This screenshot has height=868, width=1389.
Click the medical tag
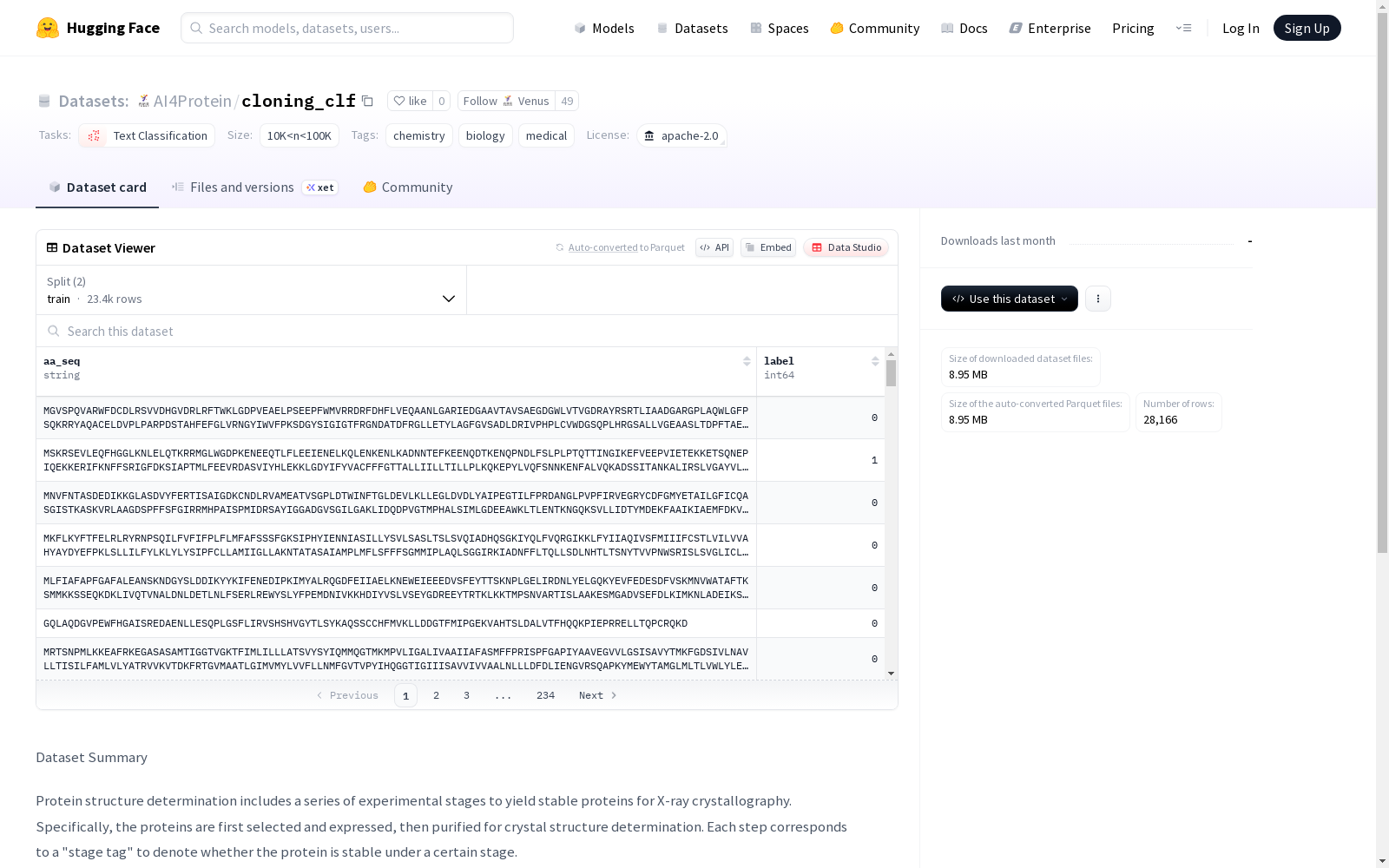pyautogui.click(x=546, y=135)
